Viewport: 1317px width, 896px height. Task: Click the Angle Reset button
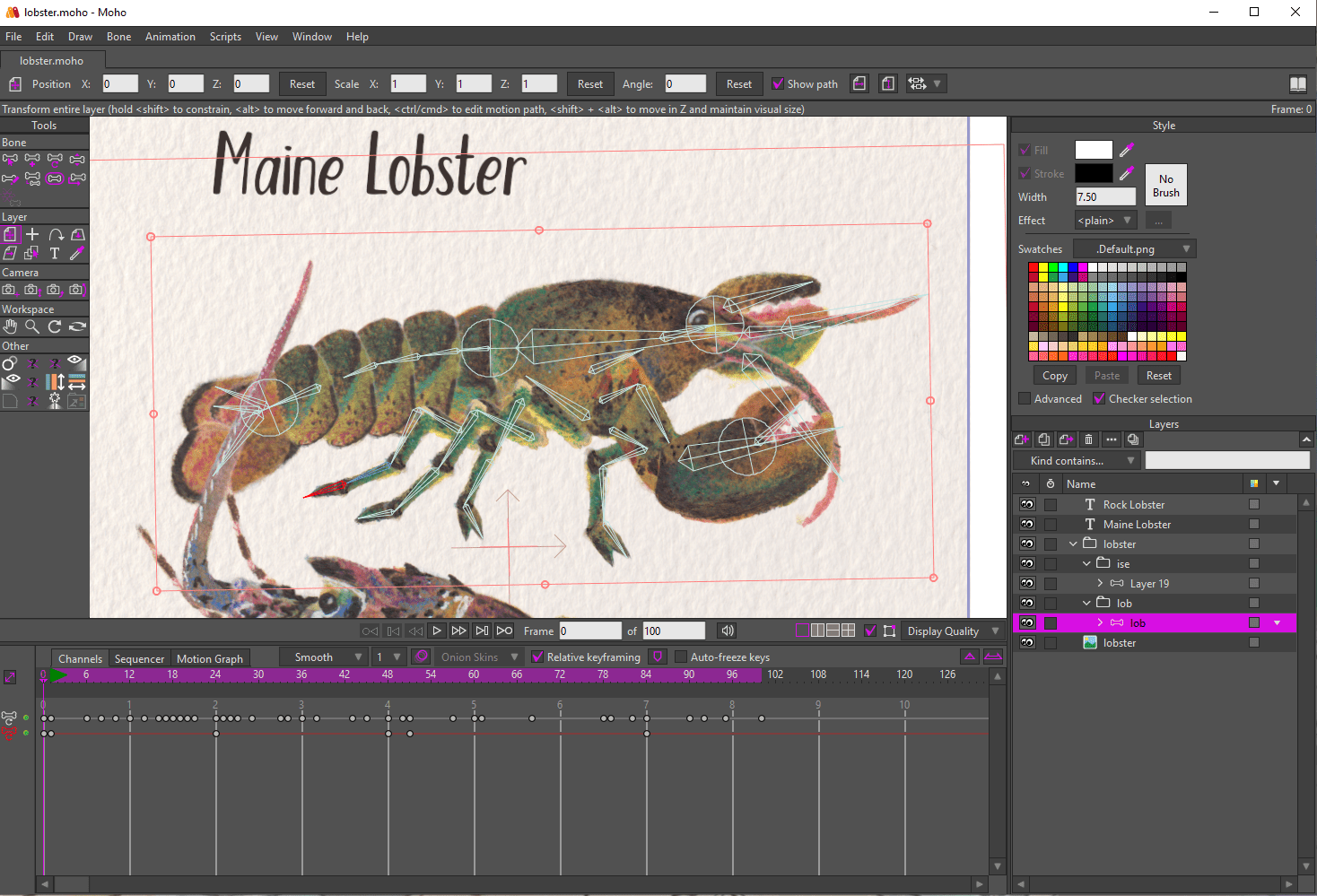pyautogui.click(x=739, y=84)
